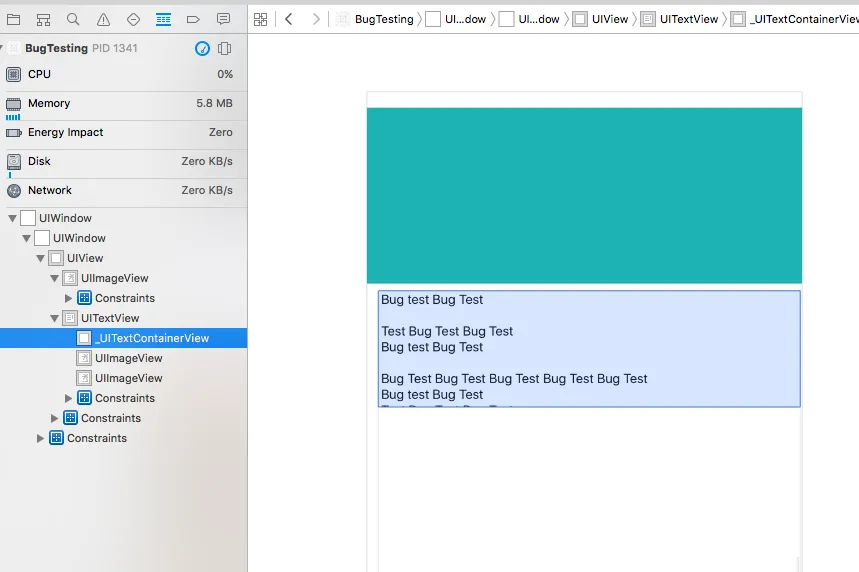Screen dimensions: 859x572
Task: Open the Find navigator magnifier icon
Action: click(x=73, y=20)
